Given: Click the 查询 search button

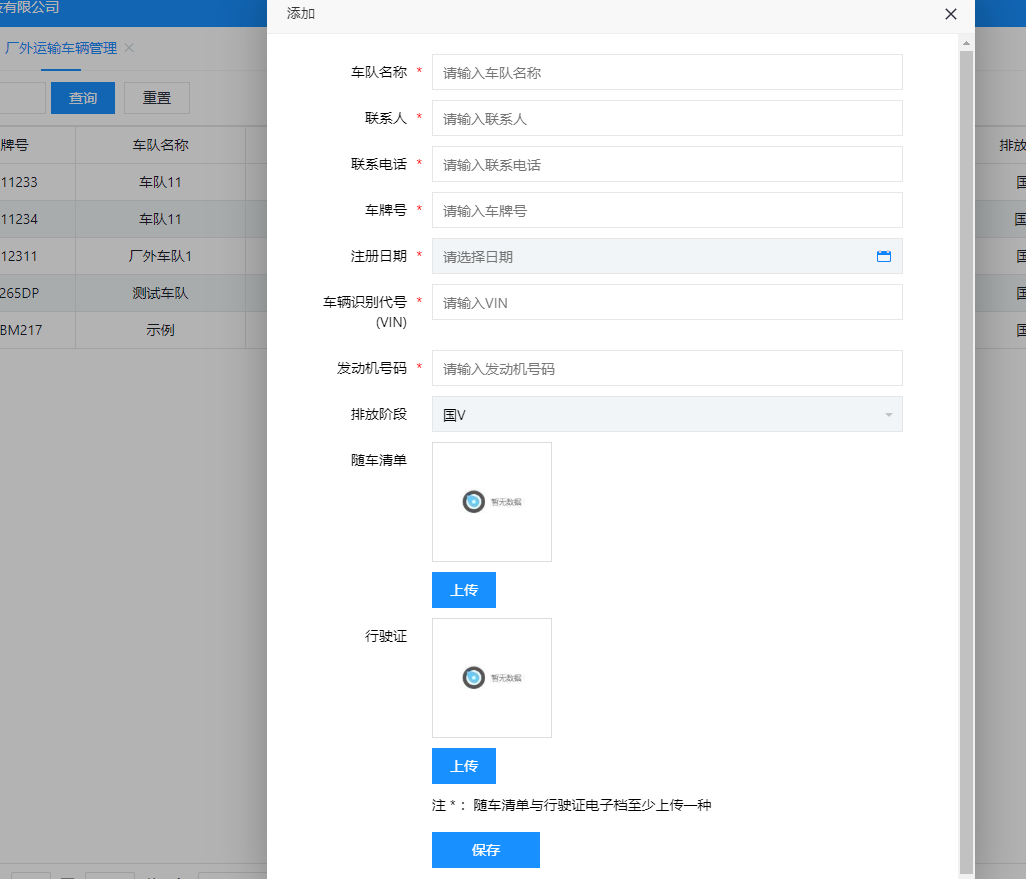Looking at the screenshot, I should 83,98.
